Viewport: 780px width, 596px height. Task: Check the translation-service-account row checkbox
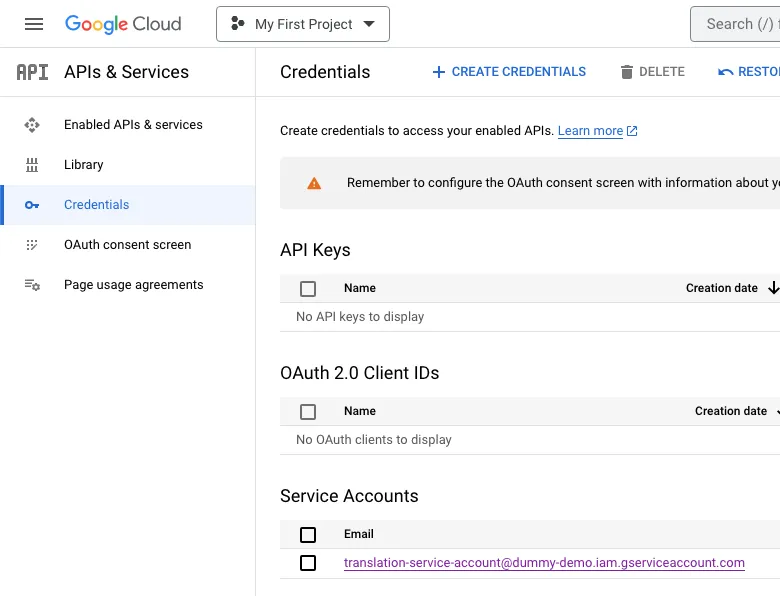point(308,563)
